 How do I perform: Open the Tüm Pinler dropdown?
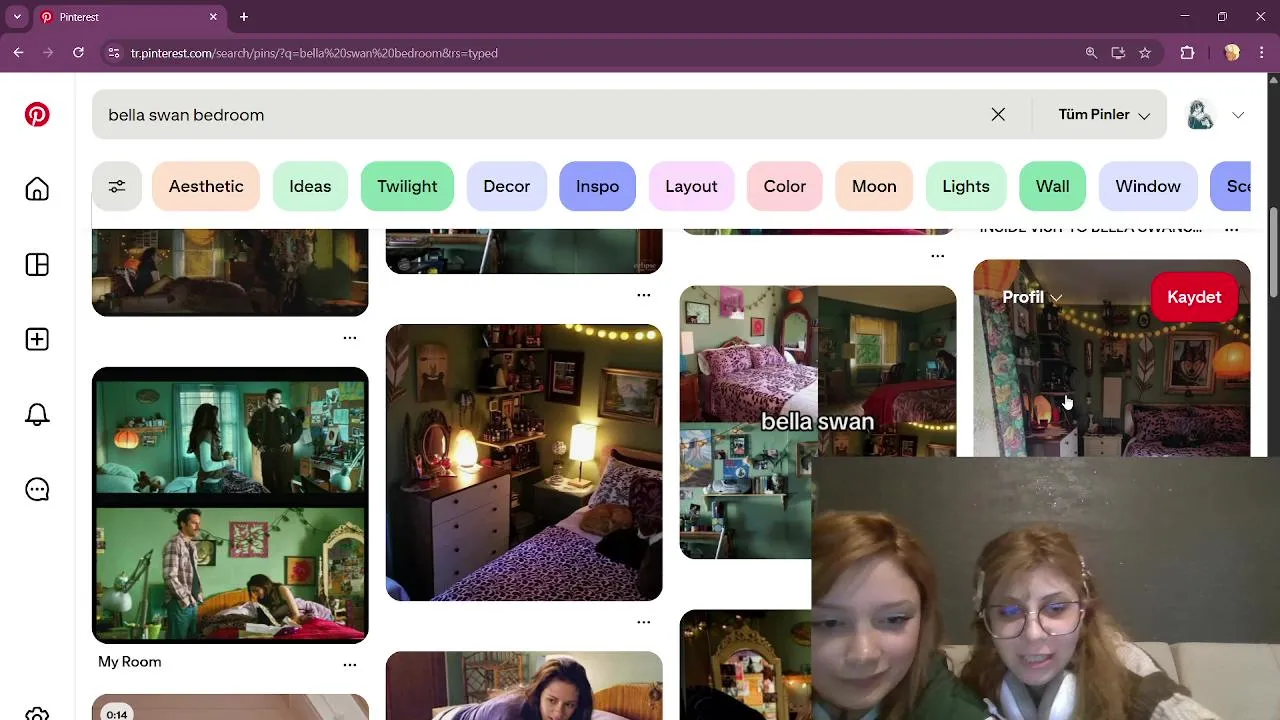(1104, 114)
